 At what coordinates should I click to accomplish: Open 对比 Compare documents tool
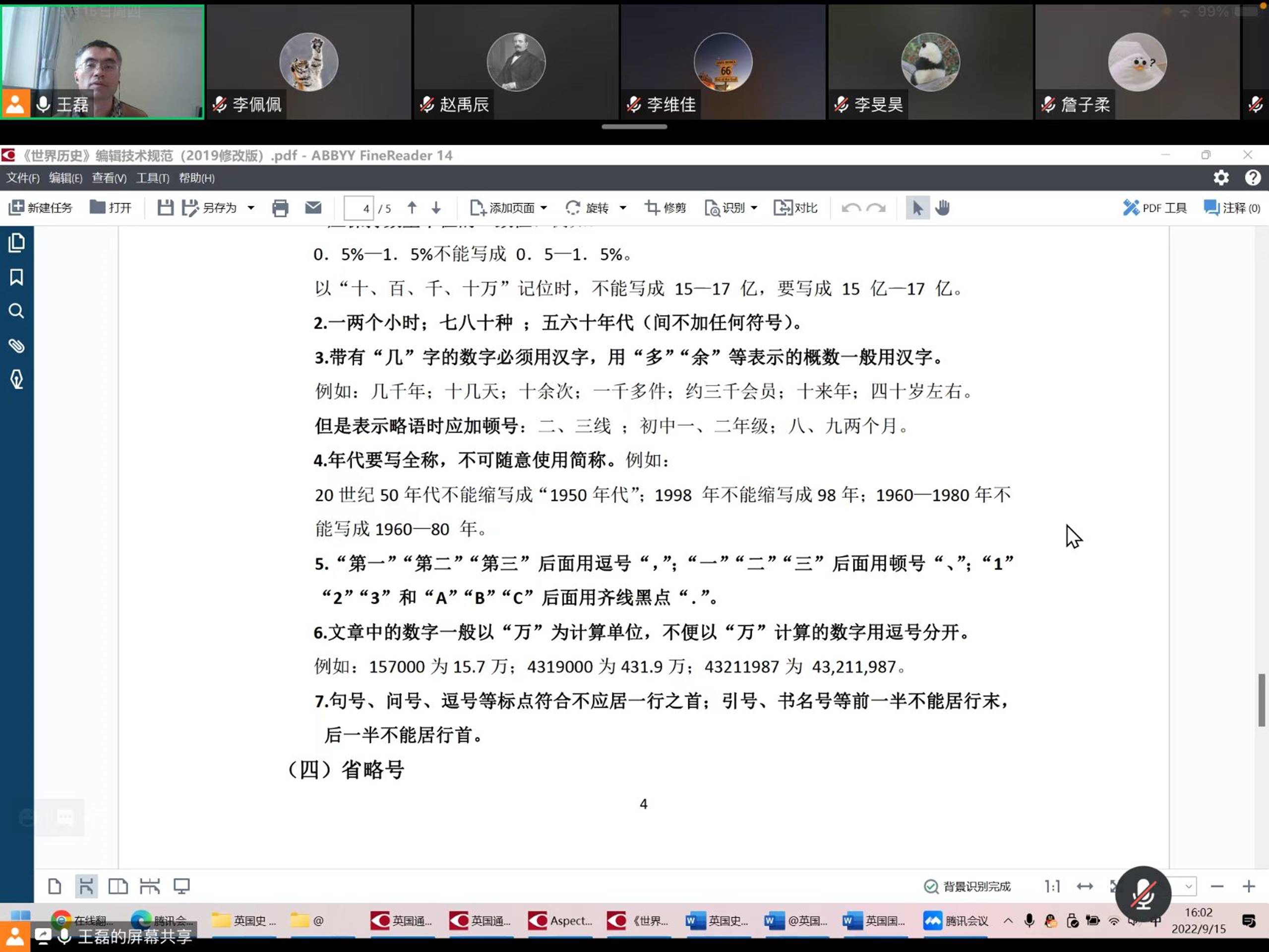tap(795, 208)
